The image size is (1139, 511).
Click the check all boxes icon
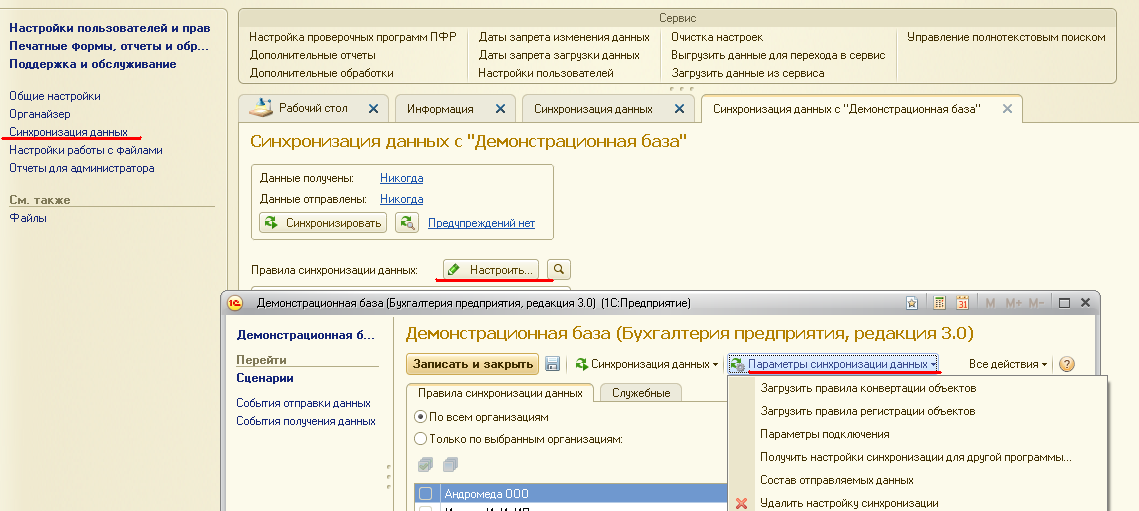[x=426, y=464]
